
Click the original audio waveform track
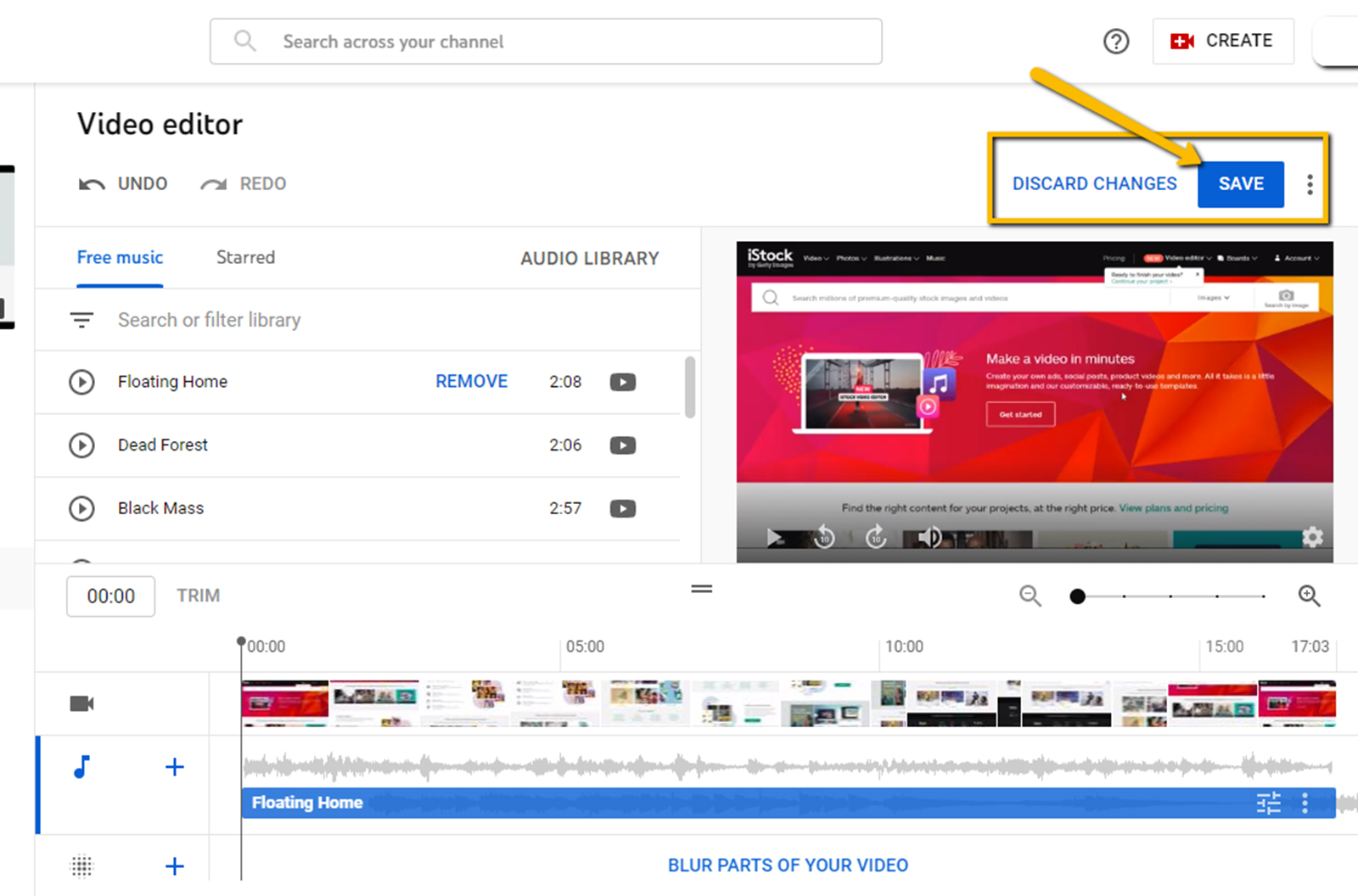tap(788, 767)
